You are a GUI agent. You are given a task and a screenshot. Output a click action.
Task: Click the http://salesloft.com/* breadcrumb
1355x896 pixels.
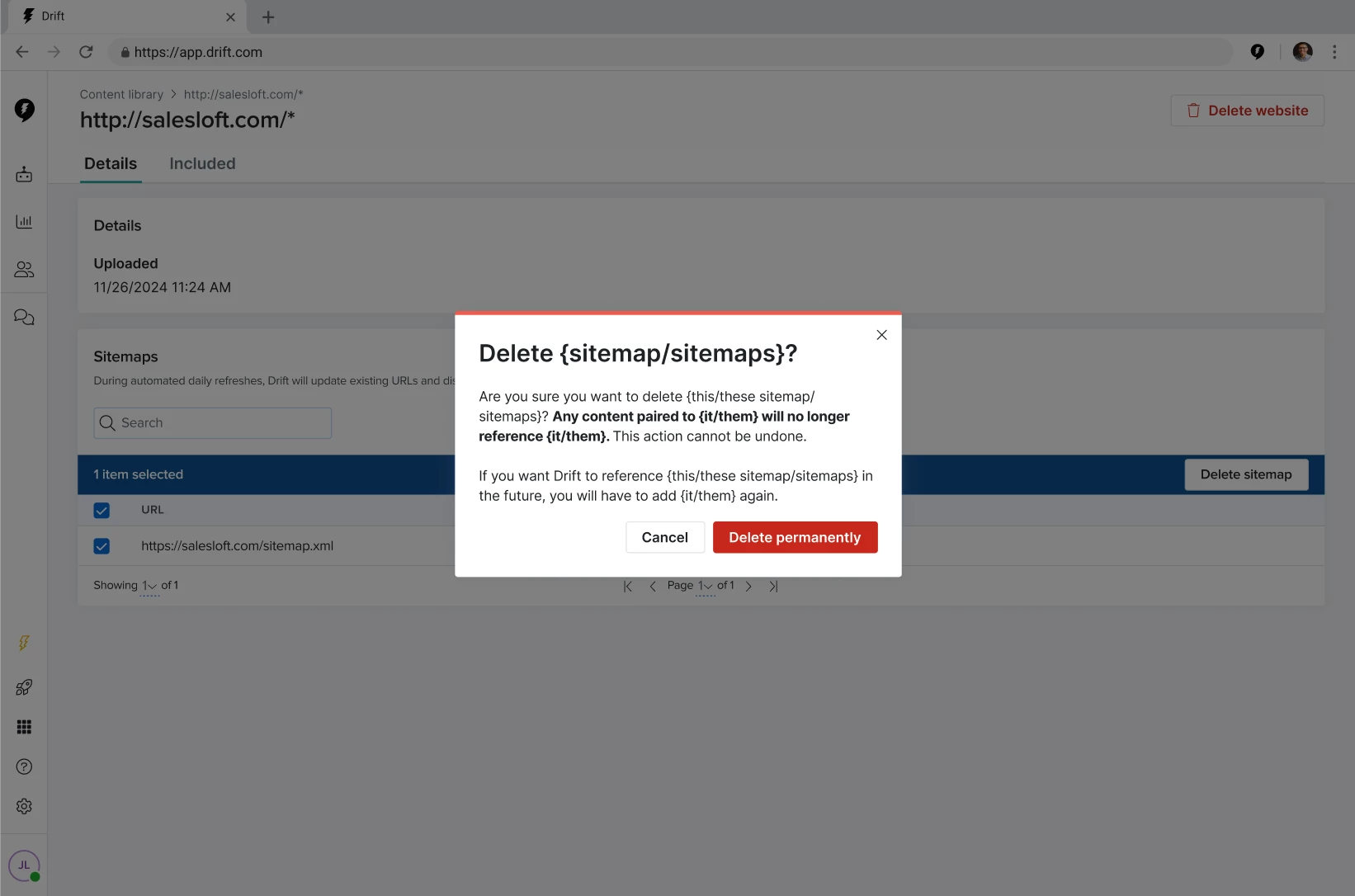click(243, 94)
